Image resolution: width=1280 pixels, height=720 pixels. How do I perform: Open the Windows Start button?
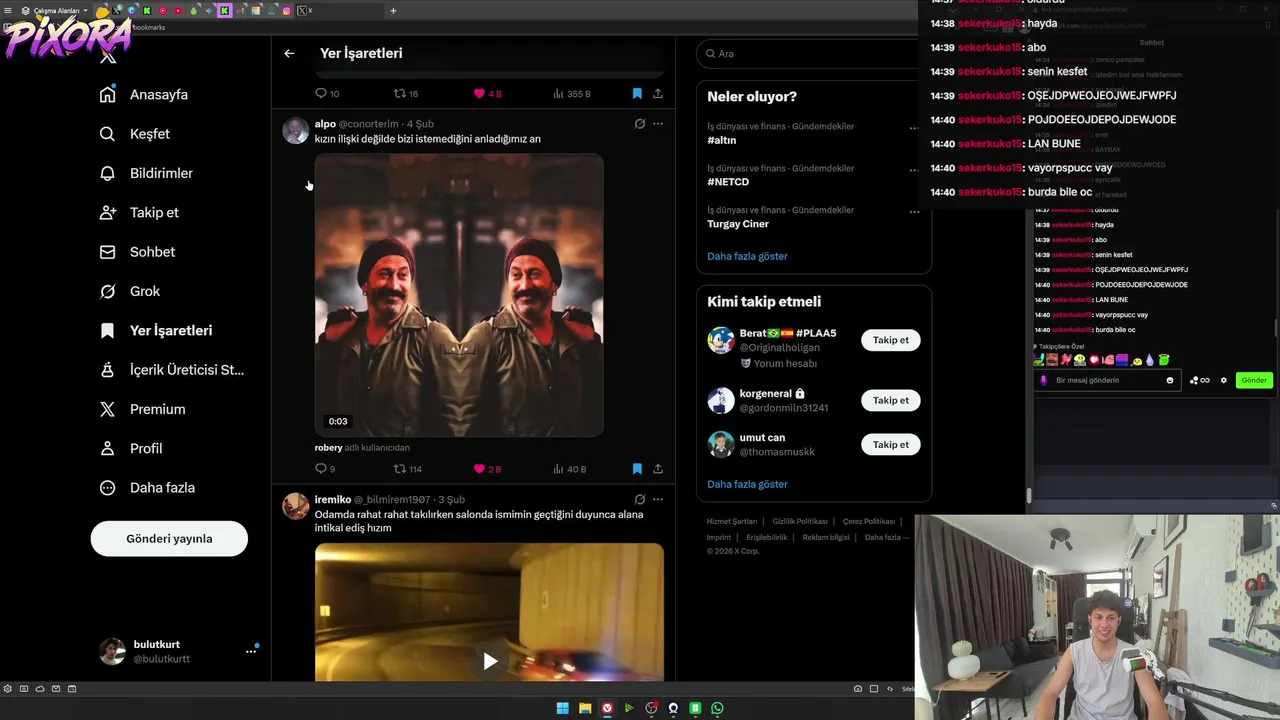tap(562, 708)
